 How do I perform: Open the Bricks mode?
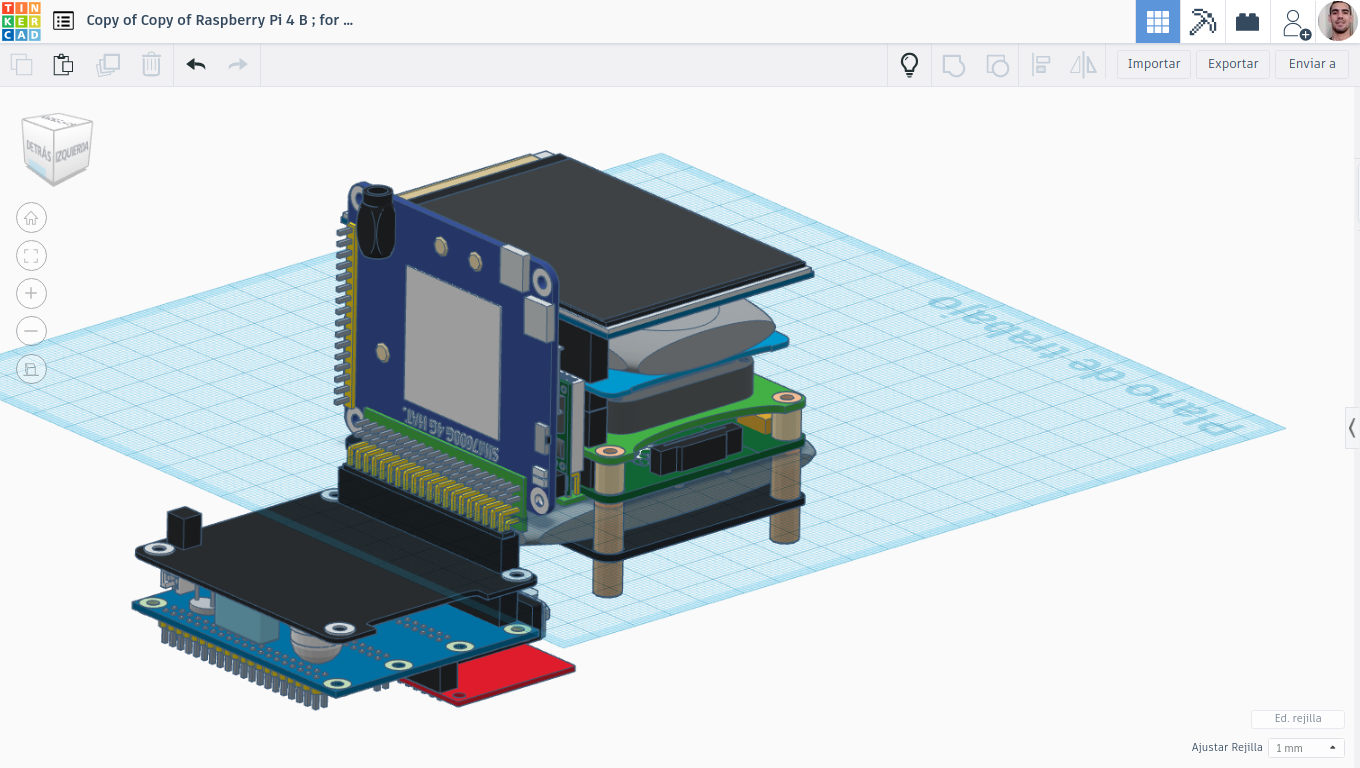[x=1247, y=21]
